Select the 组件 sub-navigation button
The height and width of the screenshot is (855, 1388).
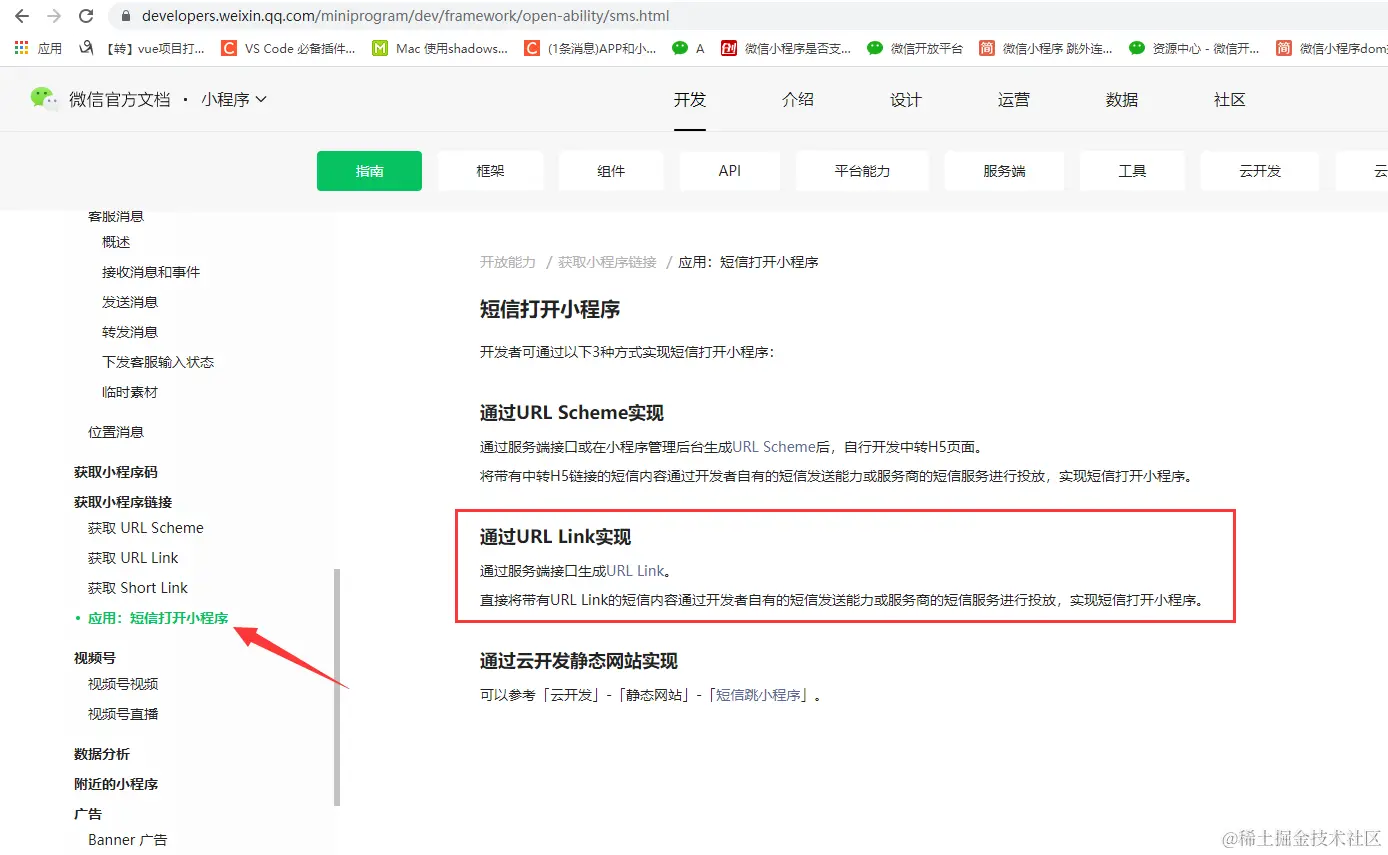tap(611, 171)
